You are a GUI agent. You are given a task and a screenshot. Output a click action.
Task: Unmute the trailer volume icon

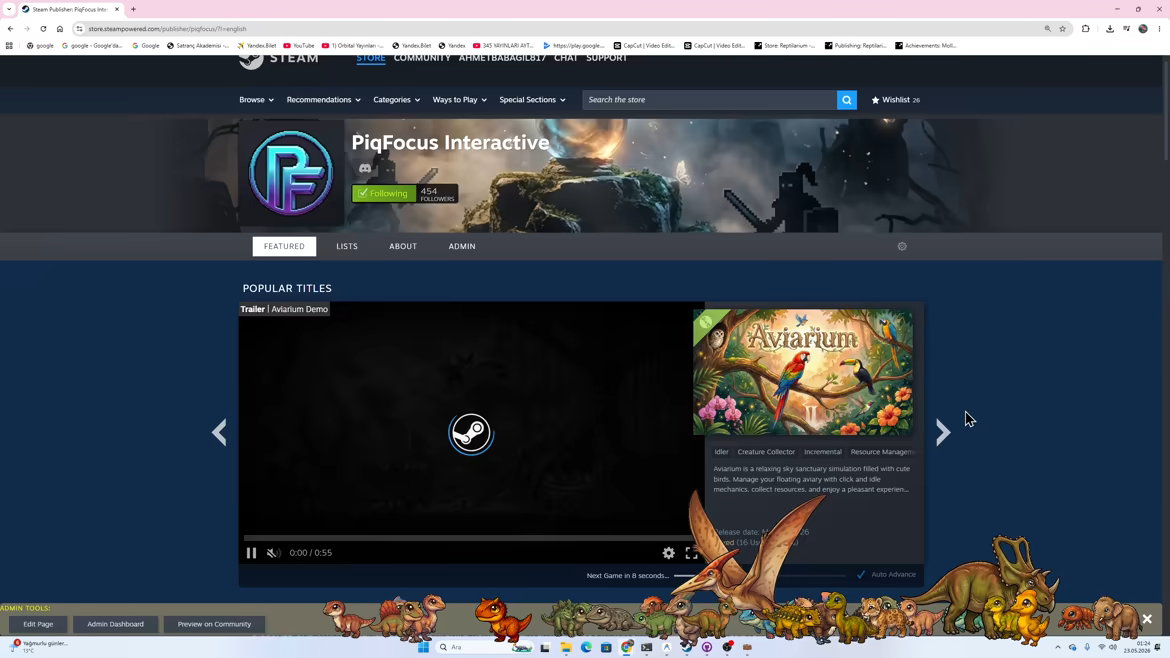[x=274, y=553]
